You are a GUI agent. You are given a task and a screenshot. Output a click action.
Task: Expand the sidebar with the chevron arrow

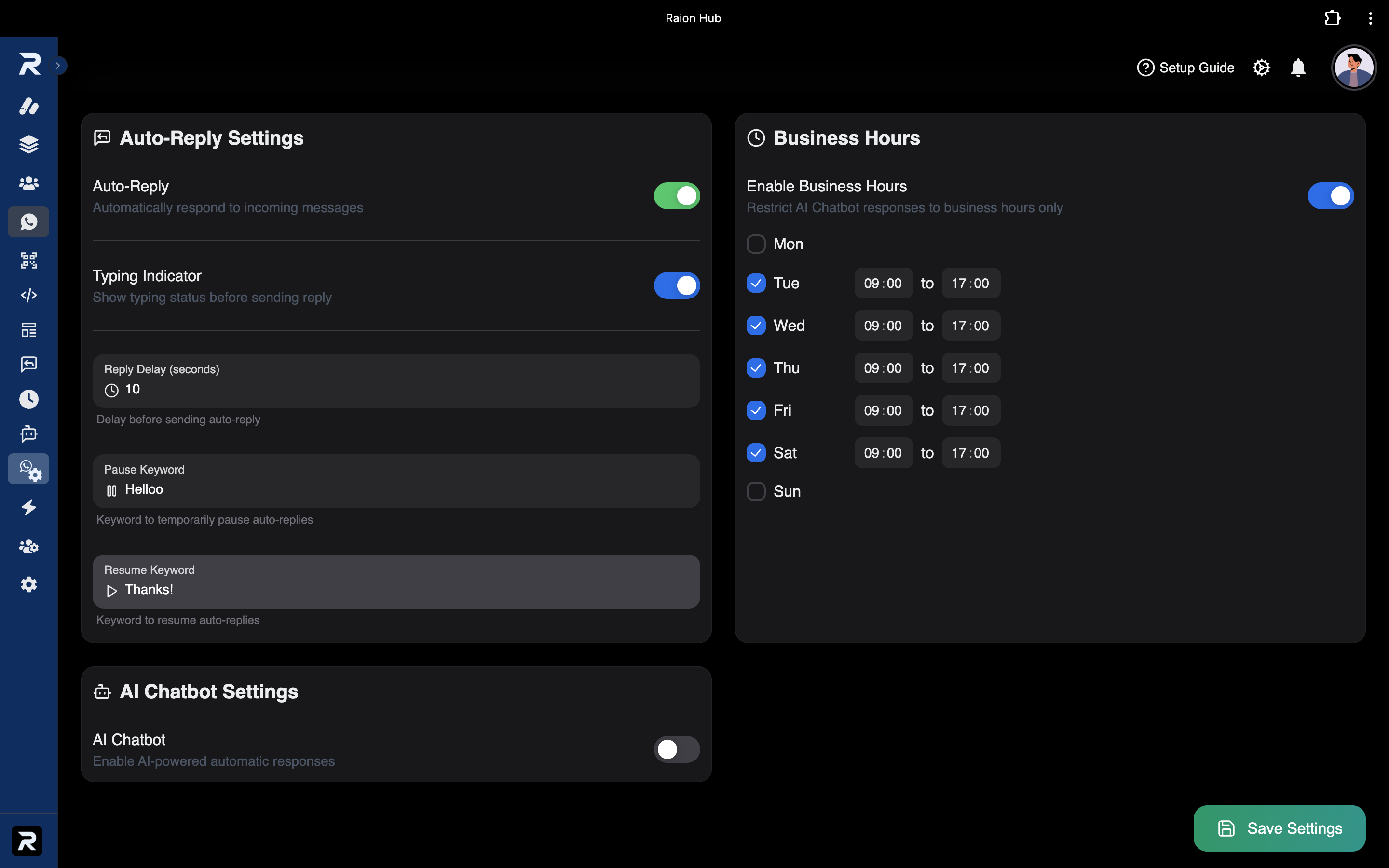click(58, 66)
